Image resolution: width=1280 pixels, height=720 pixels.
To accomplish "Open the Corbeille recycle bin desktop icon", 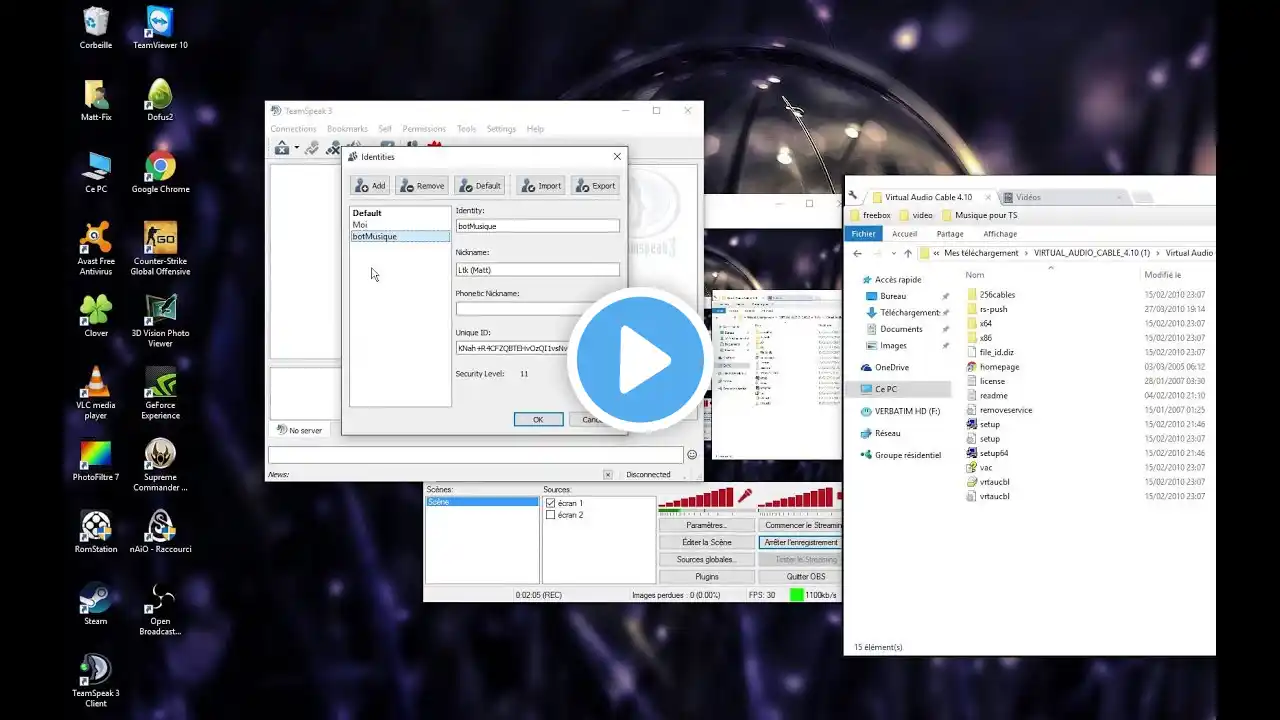I will tap(96, 27).
